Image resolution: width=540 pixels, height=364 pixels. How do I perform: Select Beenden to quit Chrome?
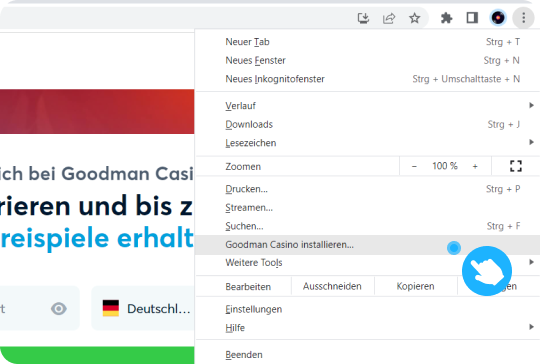click(x=367, y=354)
